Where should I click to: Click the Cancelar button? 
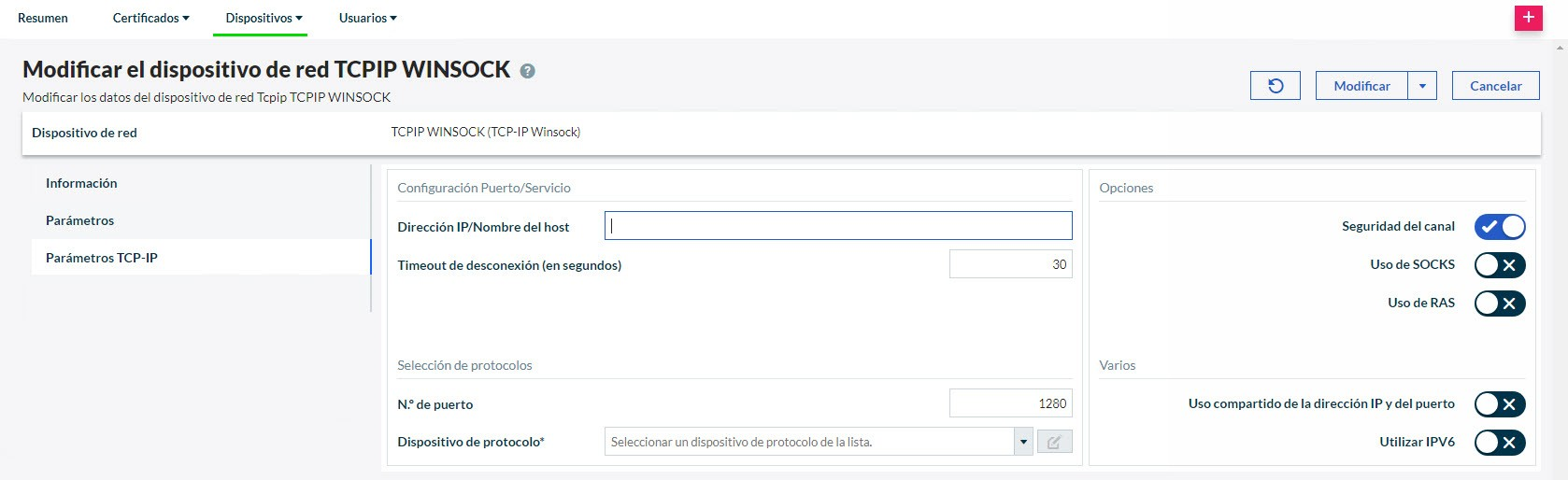pyautogui.click(x=1495, y=86)
